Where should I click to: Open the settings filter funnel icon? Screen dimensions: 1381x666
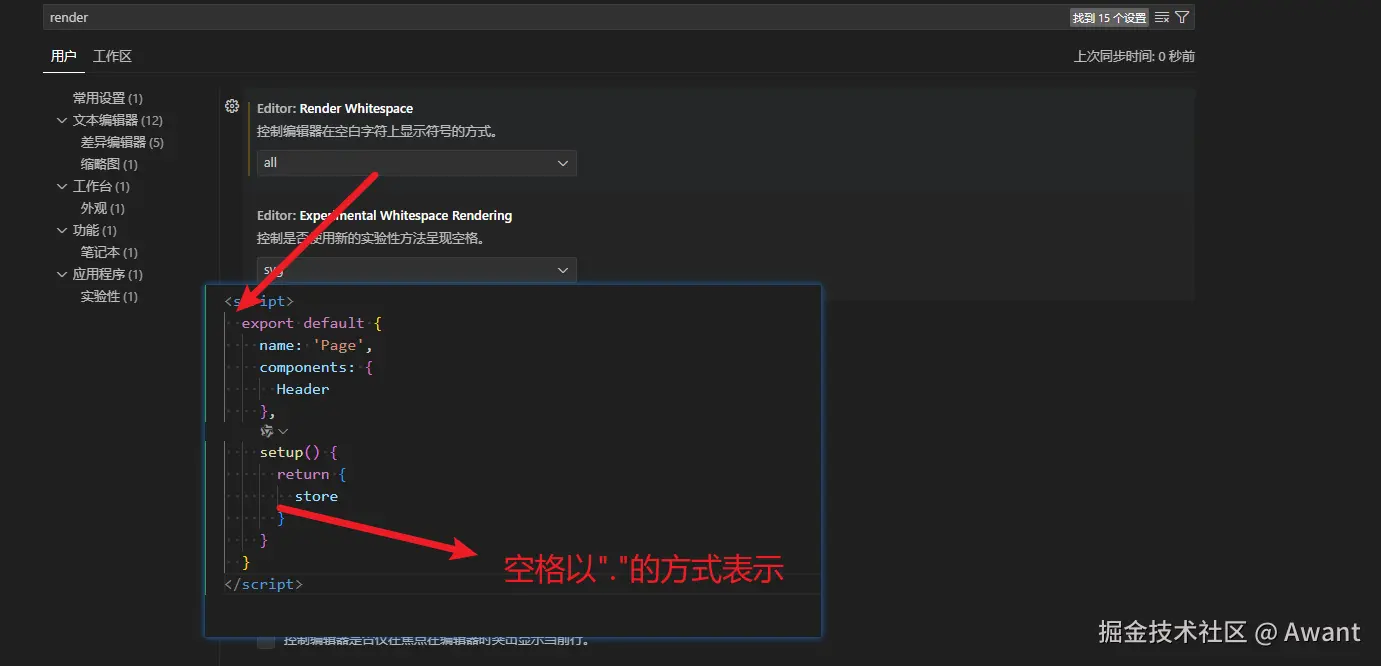pyautogui.click(x=1182, y=17)
